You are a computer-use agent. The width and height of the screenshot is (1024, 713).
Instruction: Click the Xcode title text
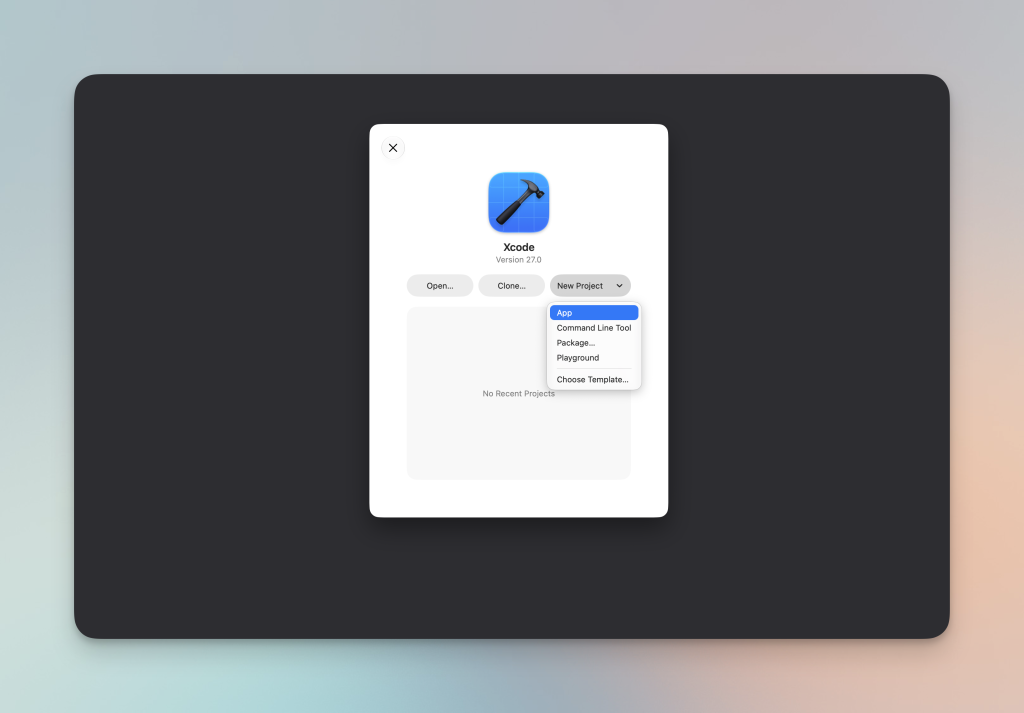tap(519, 247)
